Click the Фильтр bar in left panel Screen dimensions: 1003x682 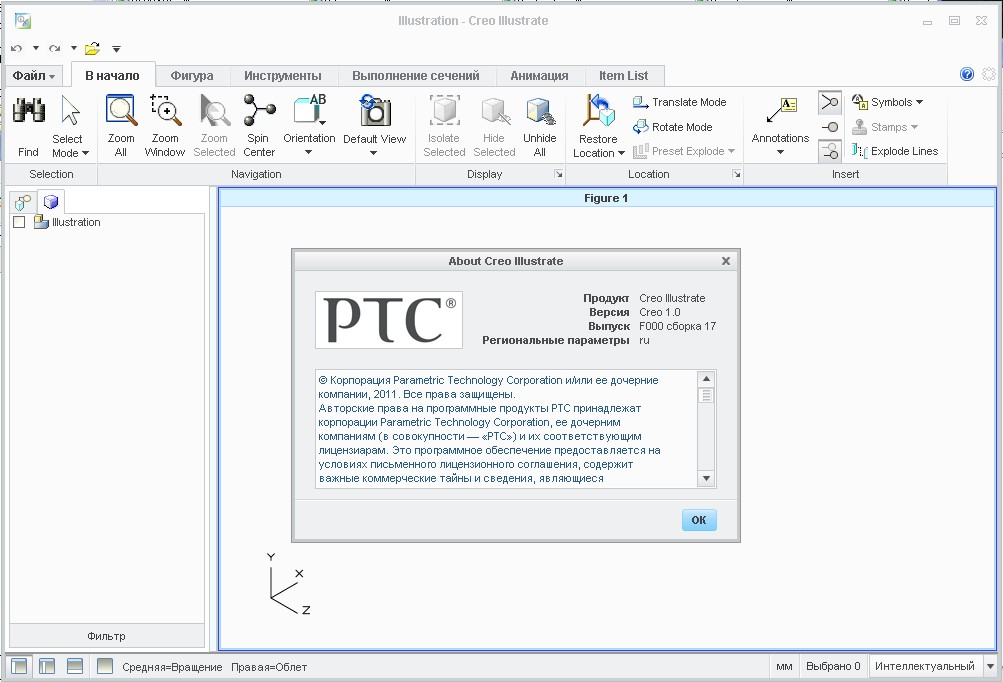pyautogui.click(x=107, y=636)
